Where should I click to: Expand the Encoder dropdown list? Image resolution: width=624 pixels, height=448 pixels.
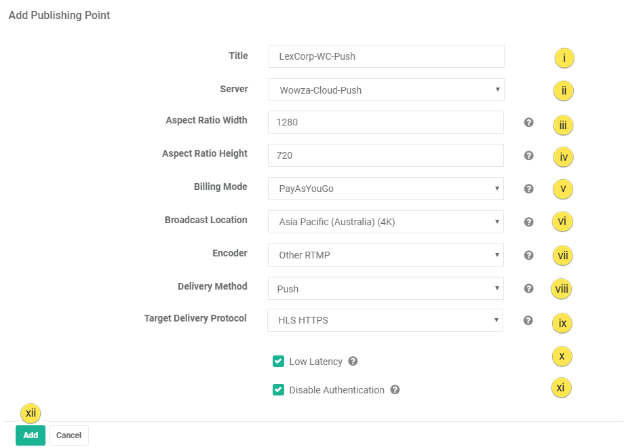pyautogui.click(x=386, y=255)
